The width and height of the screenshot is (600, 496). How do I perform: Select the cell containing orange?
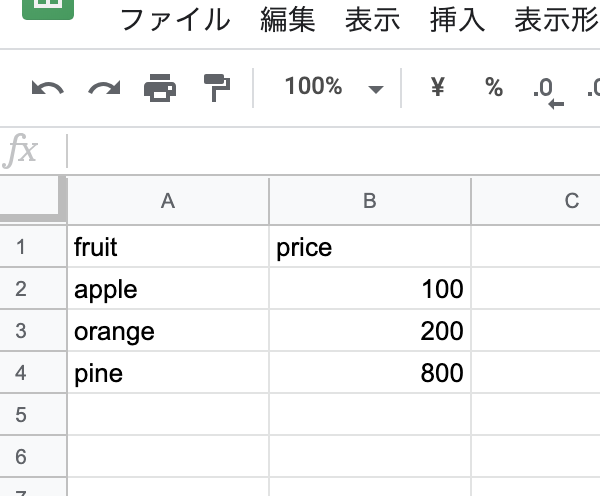pyautogui.click(x=168, y=331)
